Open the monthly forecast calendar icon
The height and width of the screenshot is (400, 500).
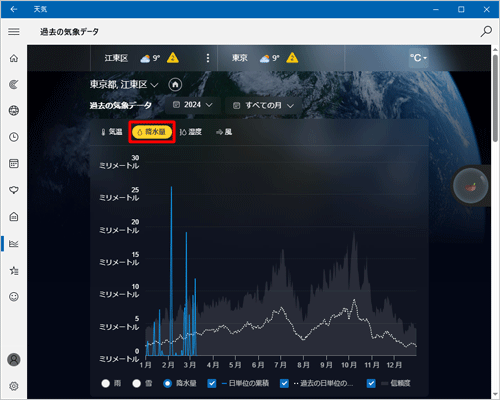coord(14,163)
